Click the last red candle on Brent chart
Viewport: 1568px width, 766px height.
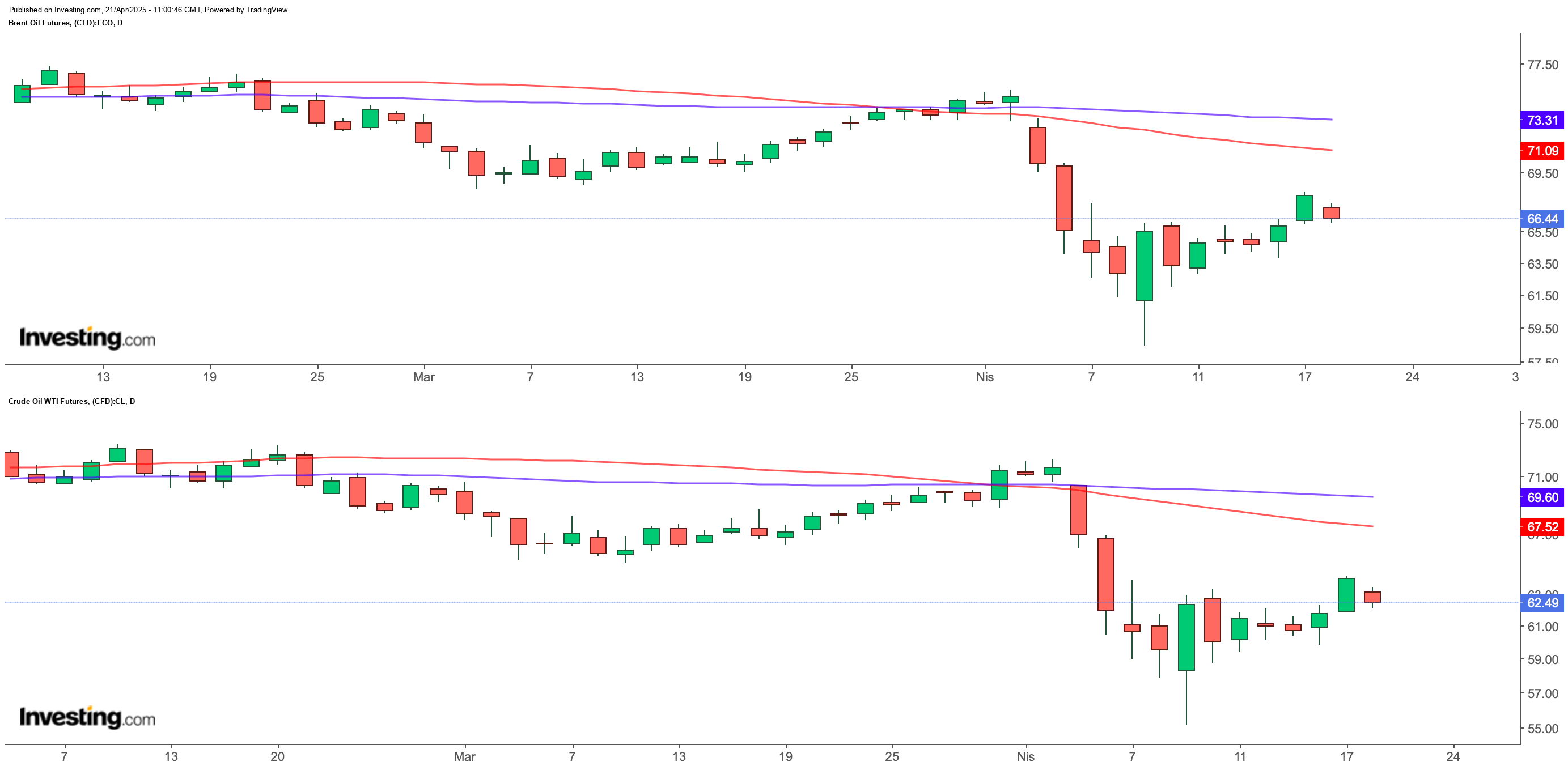click(1331, 213)
